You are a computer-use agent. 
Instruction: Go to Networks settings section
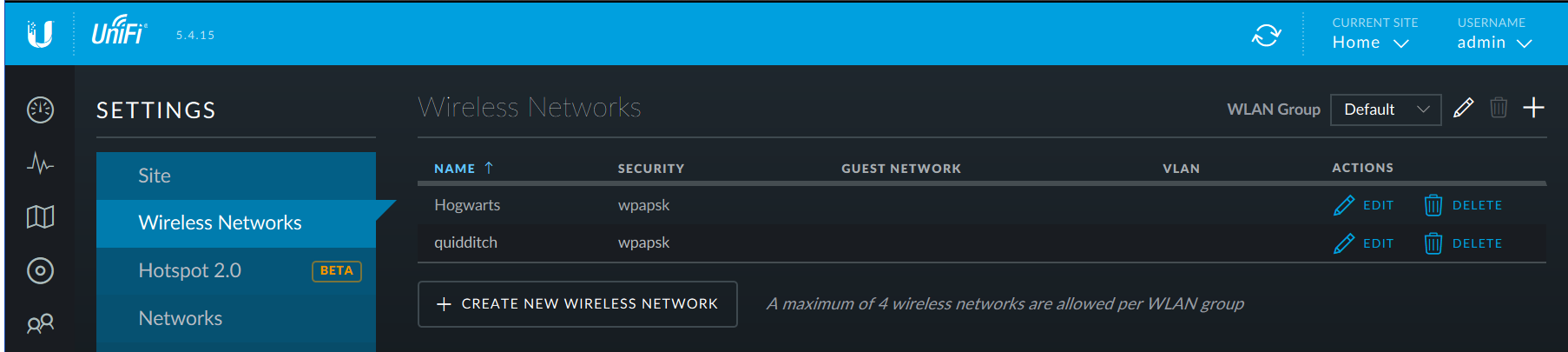coord(181,318)
